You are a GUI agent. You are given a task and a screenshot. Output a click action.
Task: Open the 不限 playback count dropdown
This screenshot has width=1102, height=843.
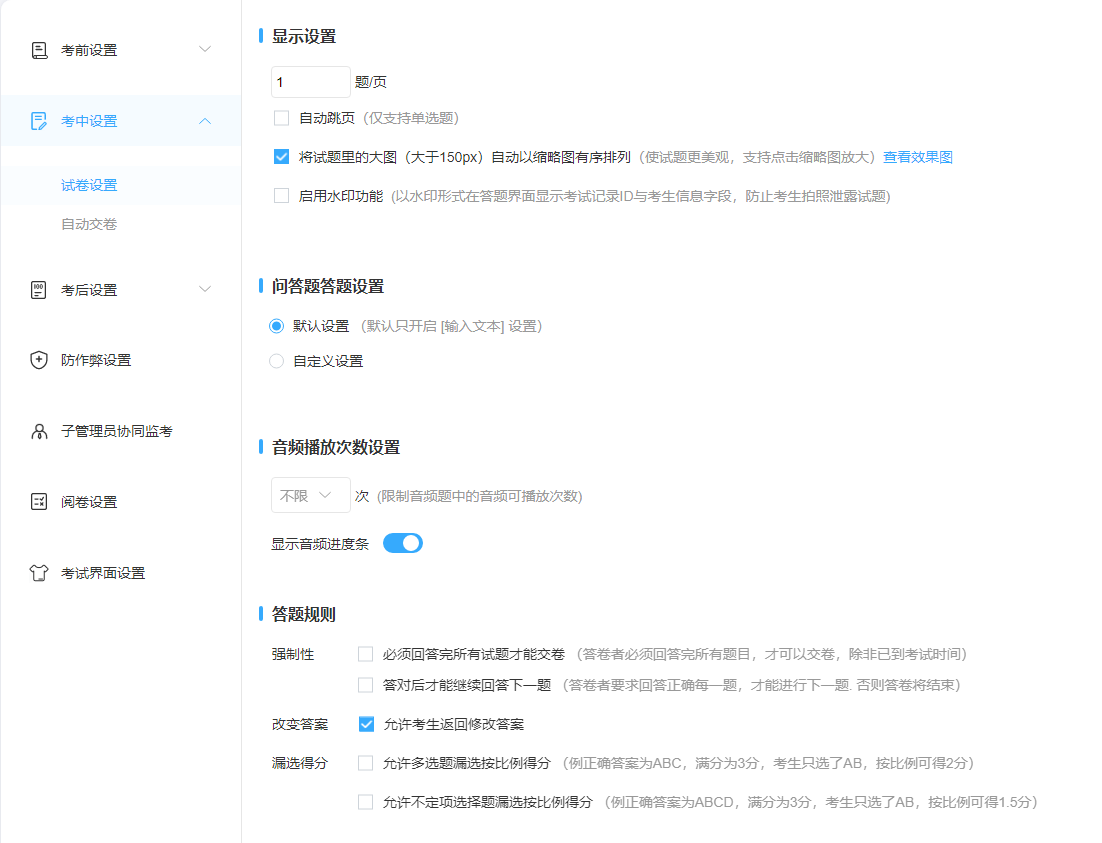(310, 494)
